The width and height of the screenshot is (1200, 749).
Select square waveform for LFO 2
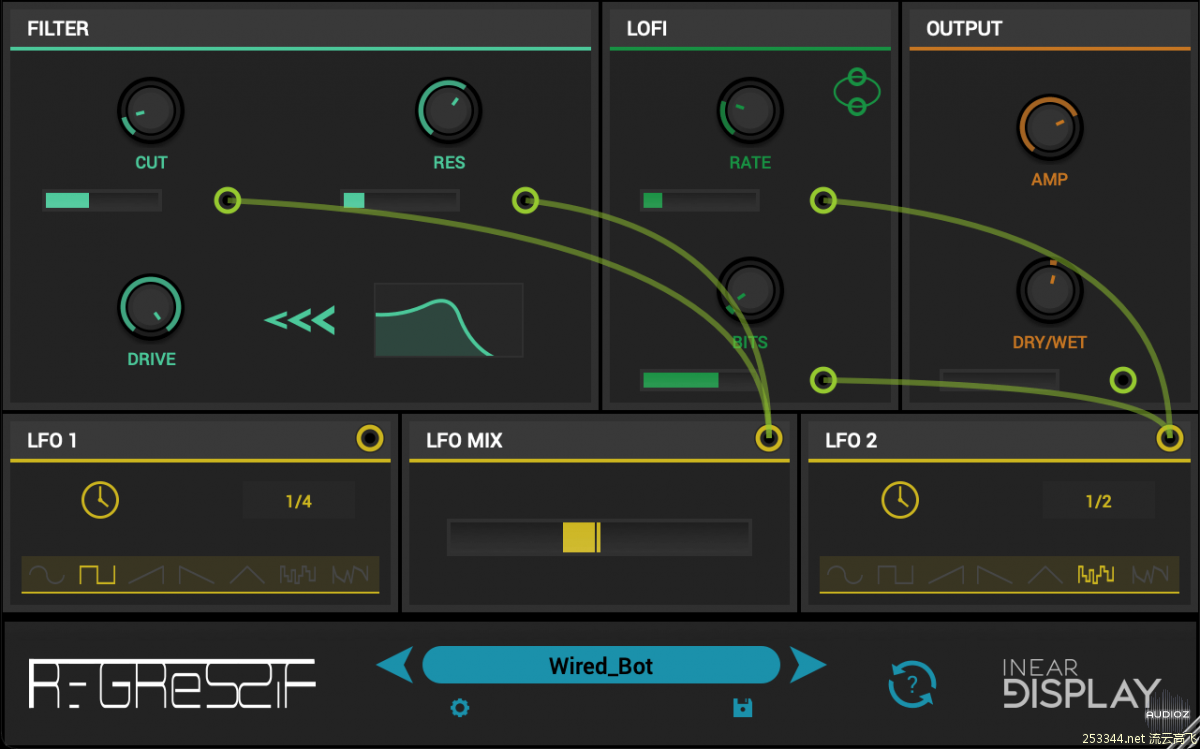point(895,575)
